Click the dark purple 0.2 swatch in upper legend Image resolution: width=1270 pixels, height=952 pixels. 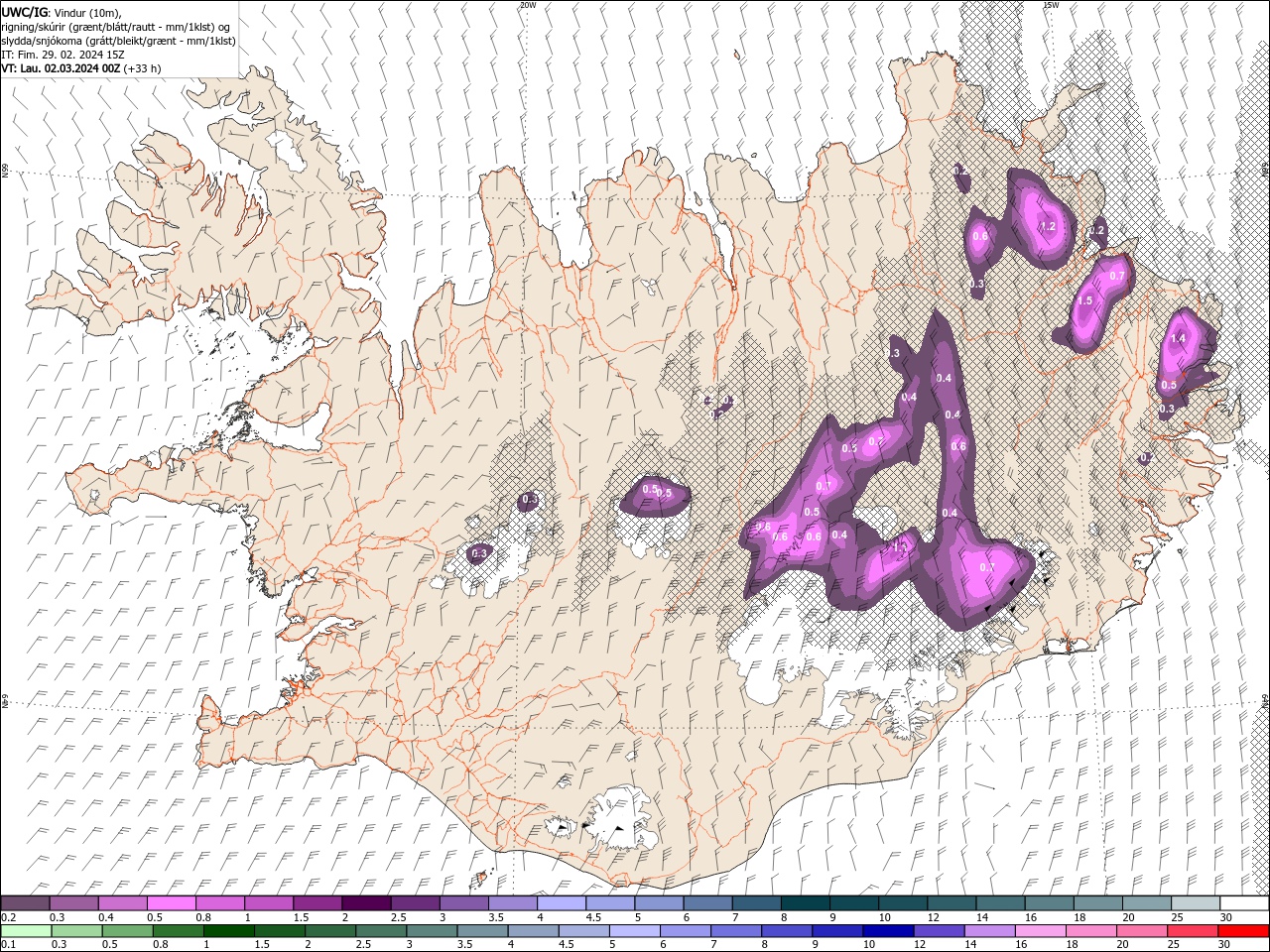click(25, 903)
